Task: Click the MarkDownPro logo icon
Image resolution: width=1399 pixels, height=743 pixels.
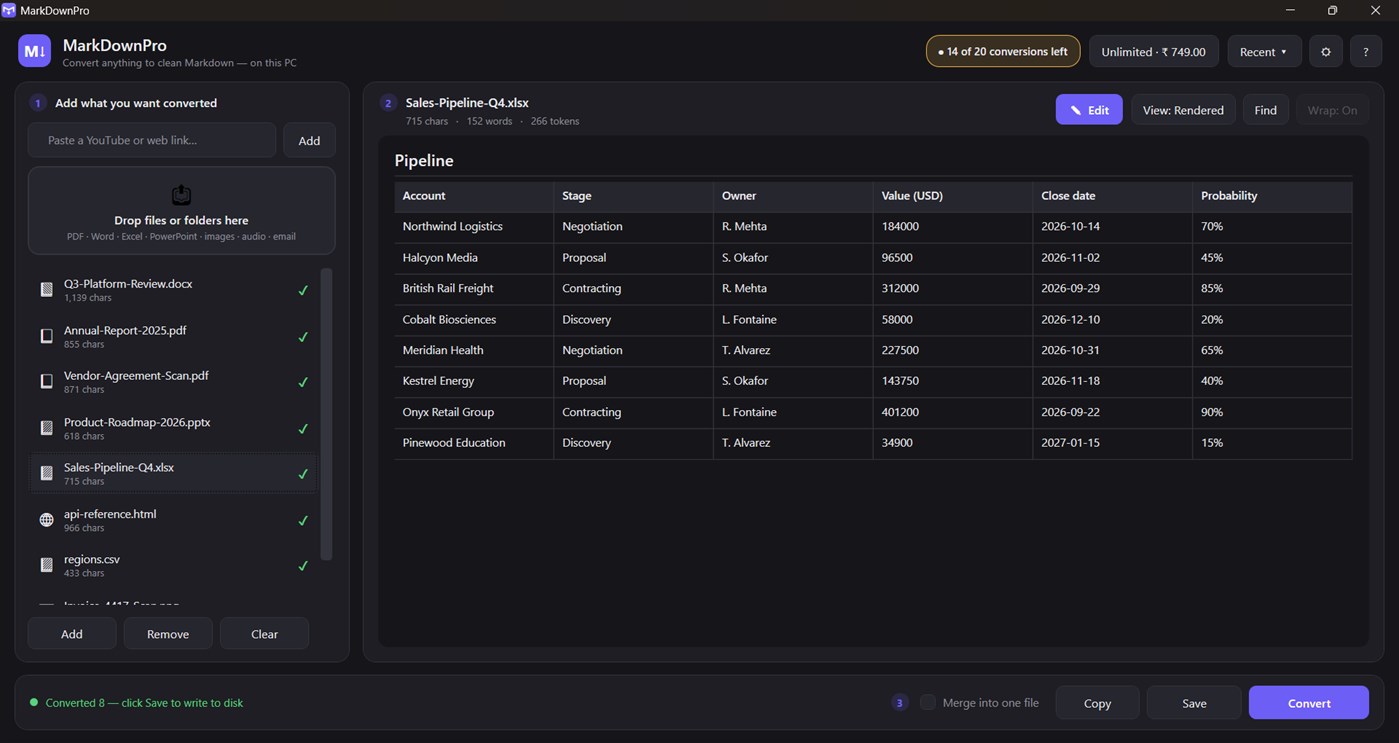Action: [x=35, y=51]
